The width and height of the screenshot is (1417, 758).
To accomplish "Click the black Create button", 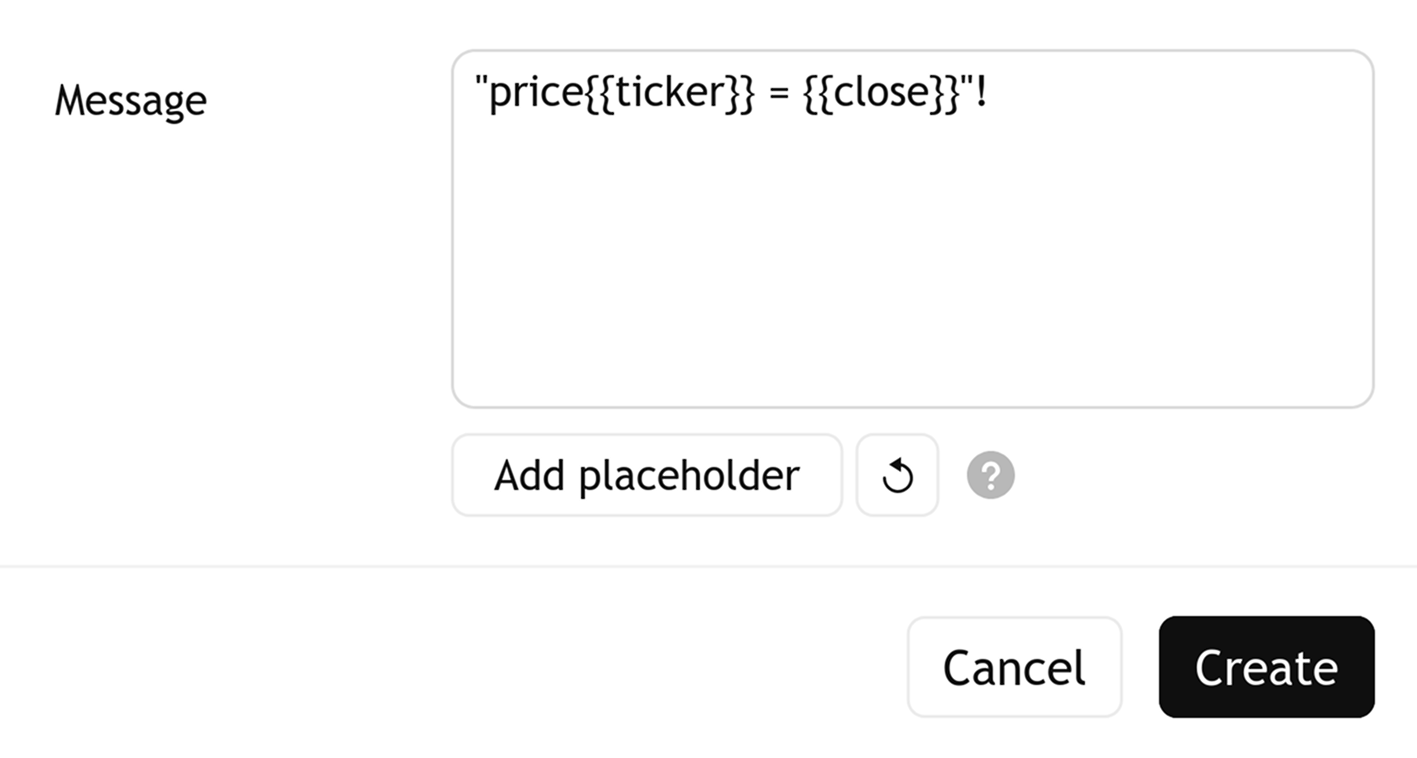I will point(1266,667).
